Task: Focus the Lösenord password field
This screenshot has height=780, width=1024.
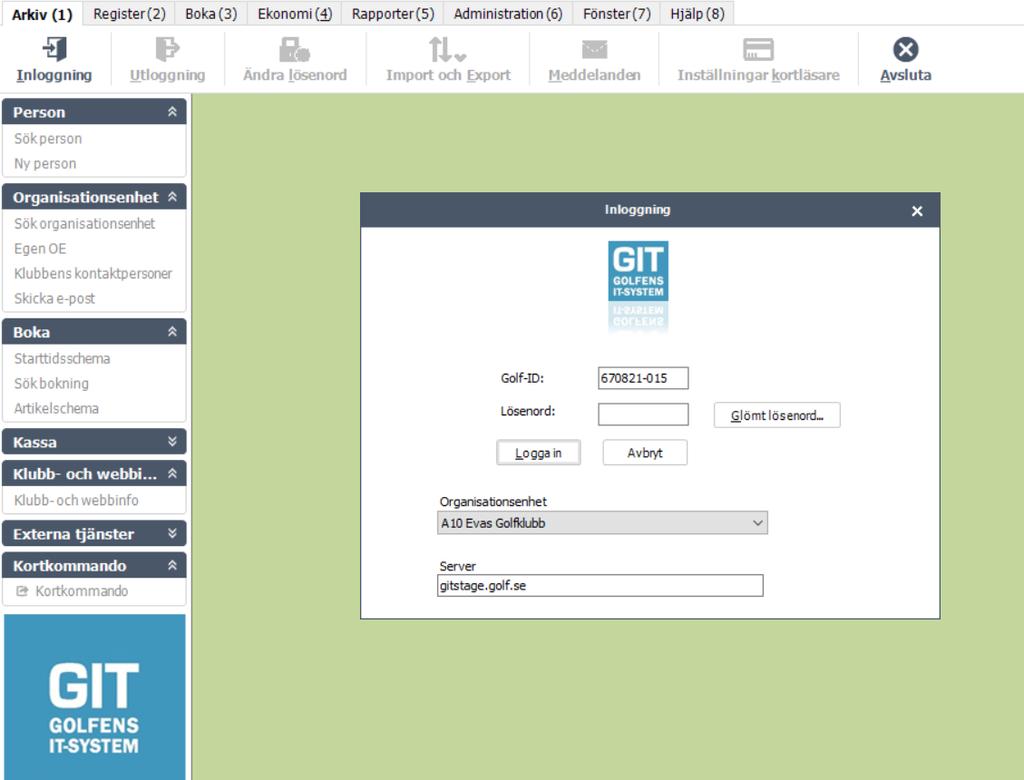Action: (643, 414)
